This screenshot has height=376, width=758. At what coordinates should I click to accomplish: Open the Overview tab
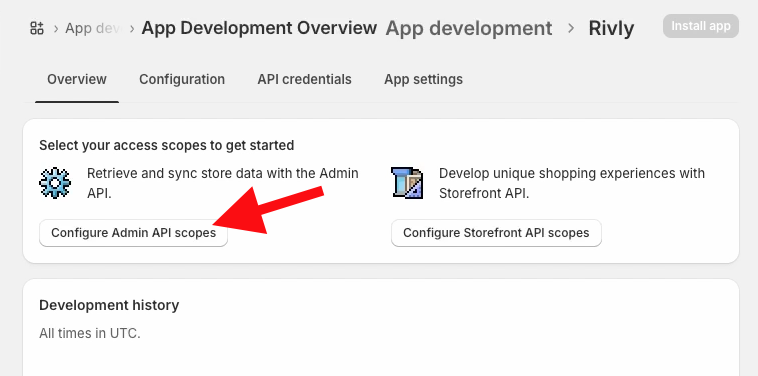pos(77,79)
